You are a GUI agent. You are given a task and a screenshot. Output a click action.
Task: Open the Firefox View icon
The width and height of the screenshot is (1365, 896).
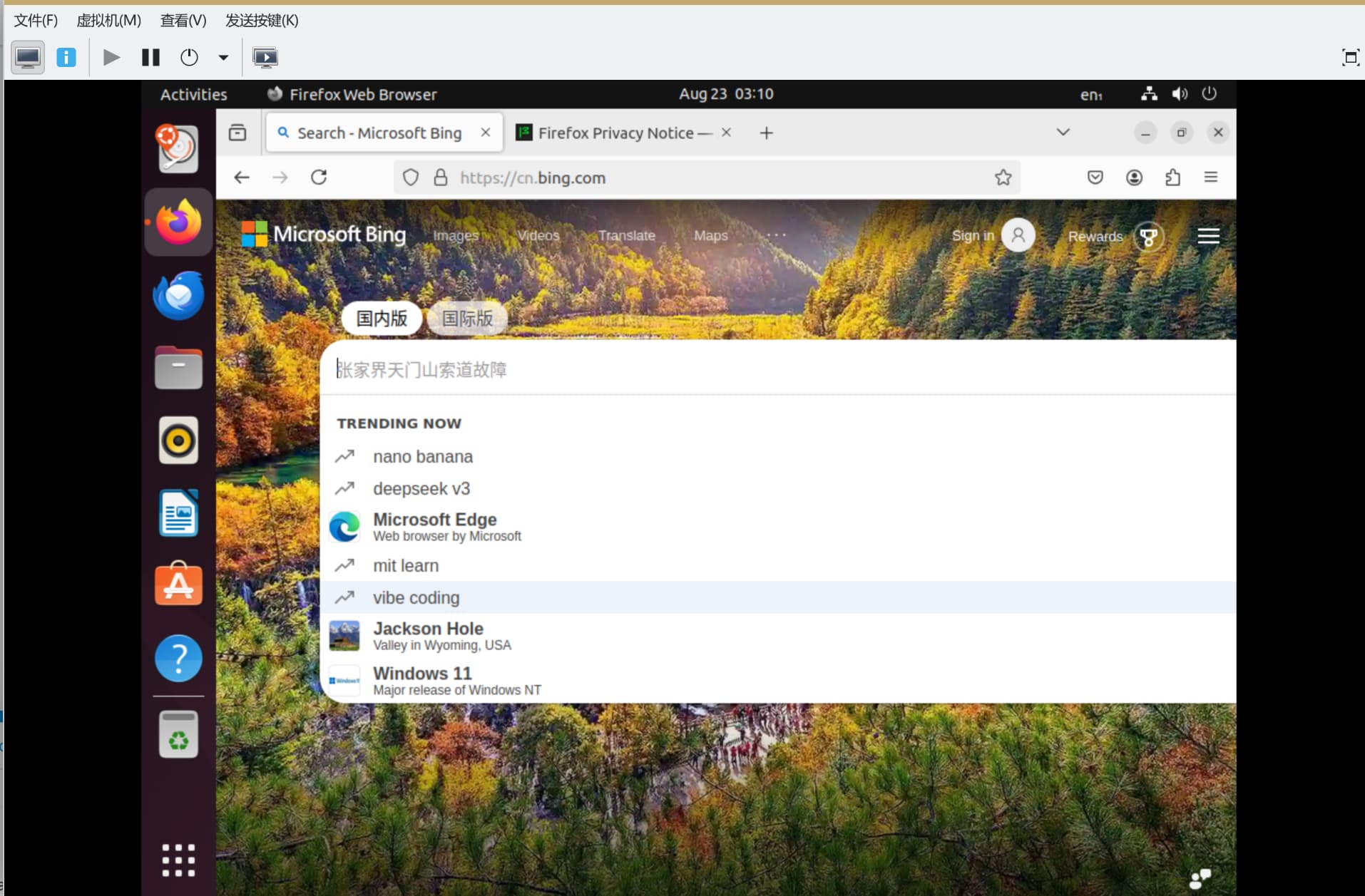(237, 133)
